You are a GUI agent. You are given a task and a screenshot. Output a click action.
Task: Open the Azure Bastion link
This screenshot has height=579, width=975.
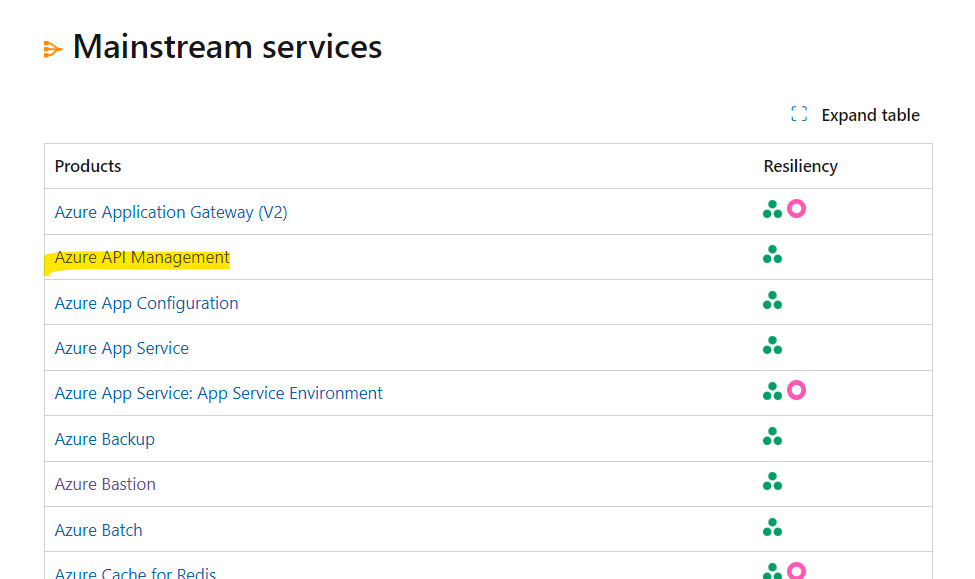(x=105, y=484)
